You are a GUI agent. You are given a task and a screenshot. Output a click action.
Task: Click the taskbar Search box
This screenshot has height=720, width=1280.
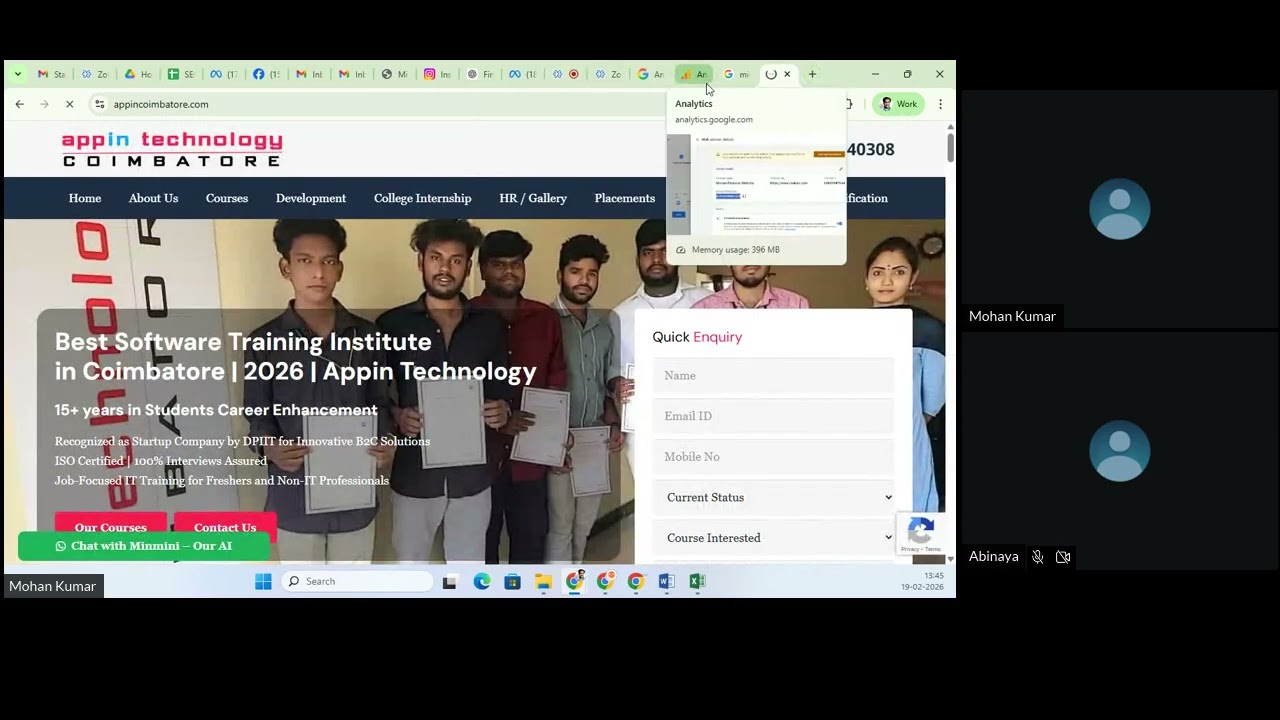358,581
